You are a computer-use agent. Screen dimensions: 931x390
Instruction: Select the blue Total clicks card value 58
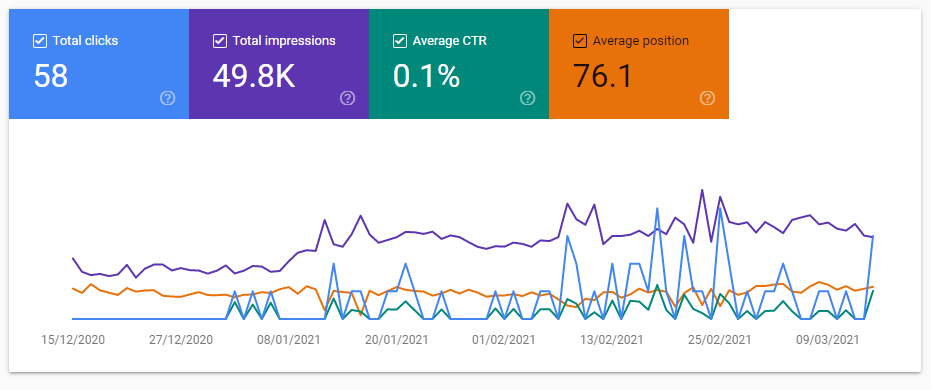coord(51,76)
